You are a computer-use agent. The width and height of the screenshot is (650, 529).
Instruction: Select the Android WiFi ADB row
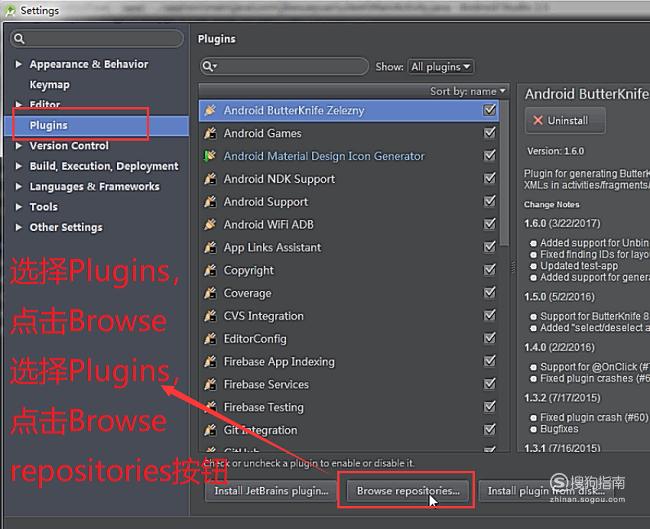348,224
